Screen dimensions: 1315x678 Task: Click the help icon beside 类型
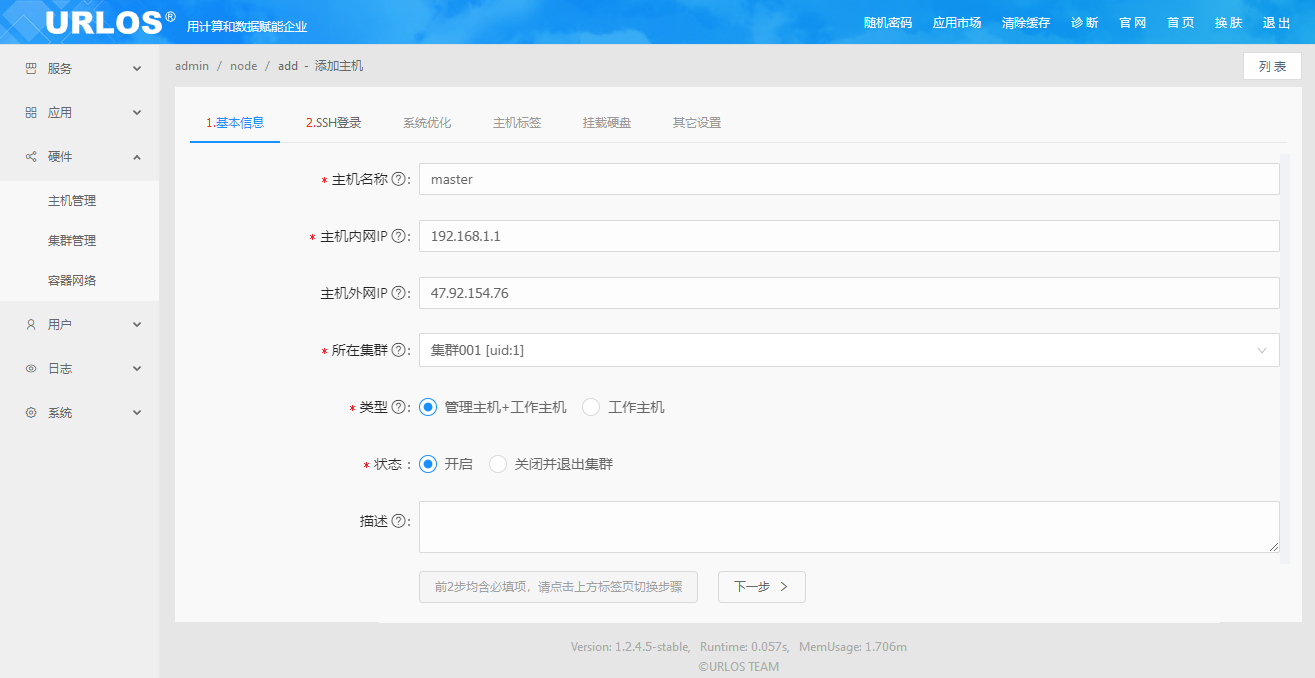tap(398, 408)
